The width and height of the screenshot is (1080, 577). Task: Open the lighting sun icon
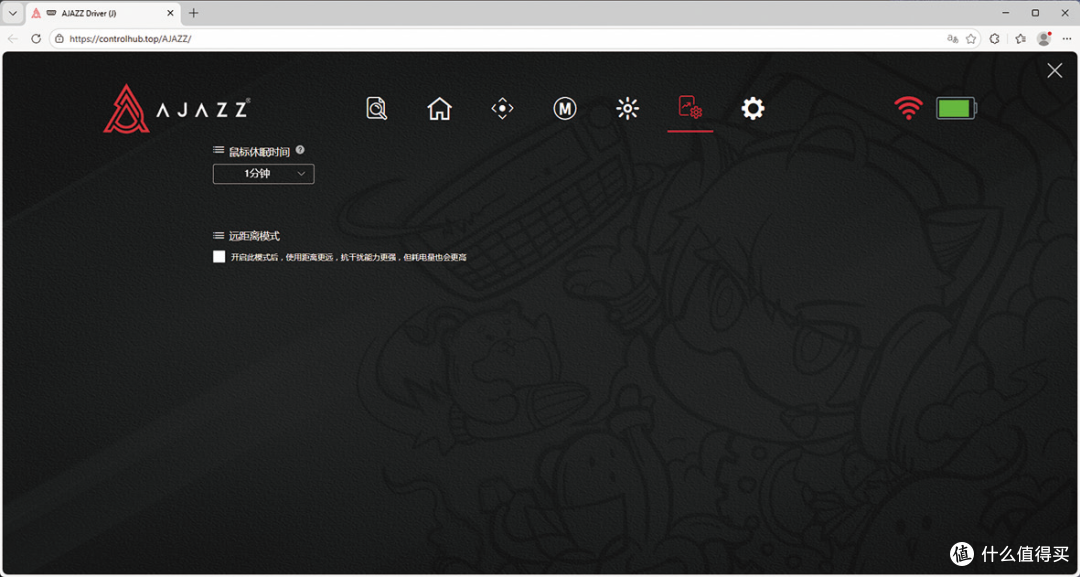tap(627, 108)
